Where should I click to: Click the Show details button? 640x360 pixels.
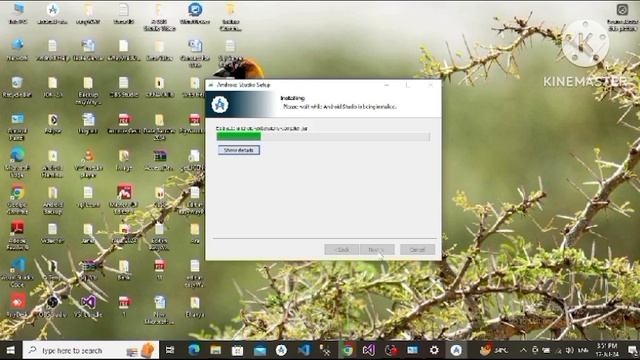[x=239, y=150]
